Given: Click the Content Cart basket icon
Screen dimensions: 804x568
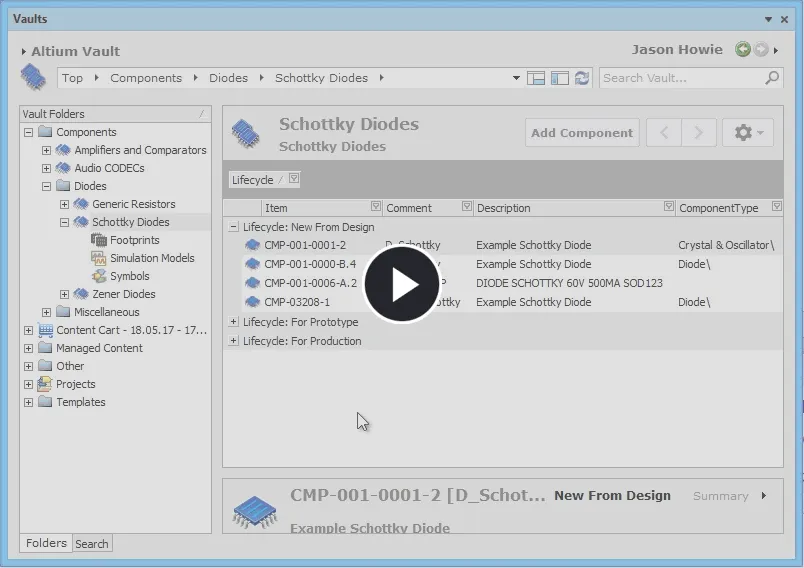Looking at the screenshot, I should 46,330.
